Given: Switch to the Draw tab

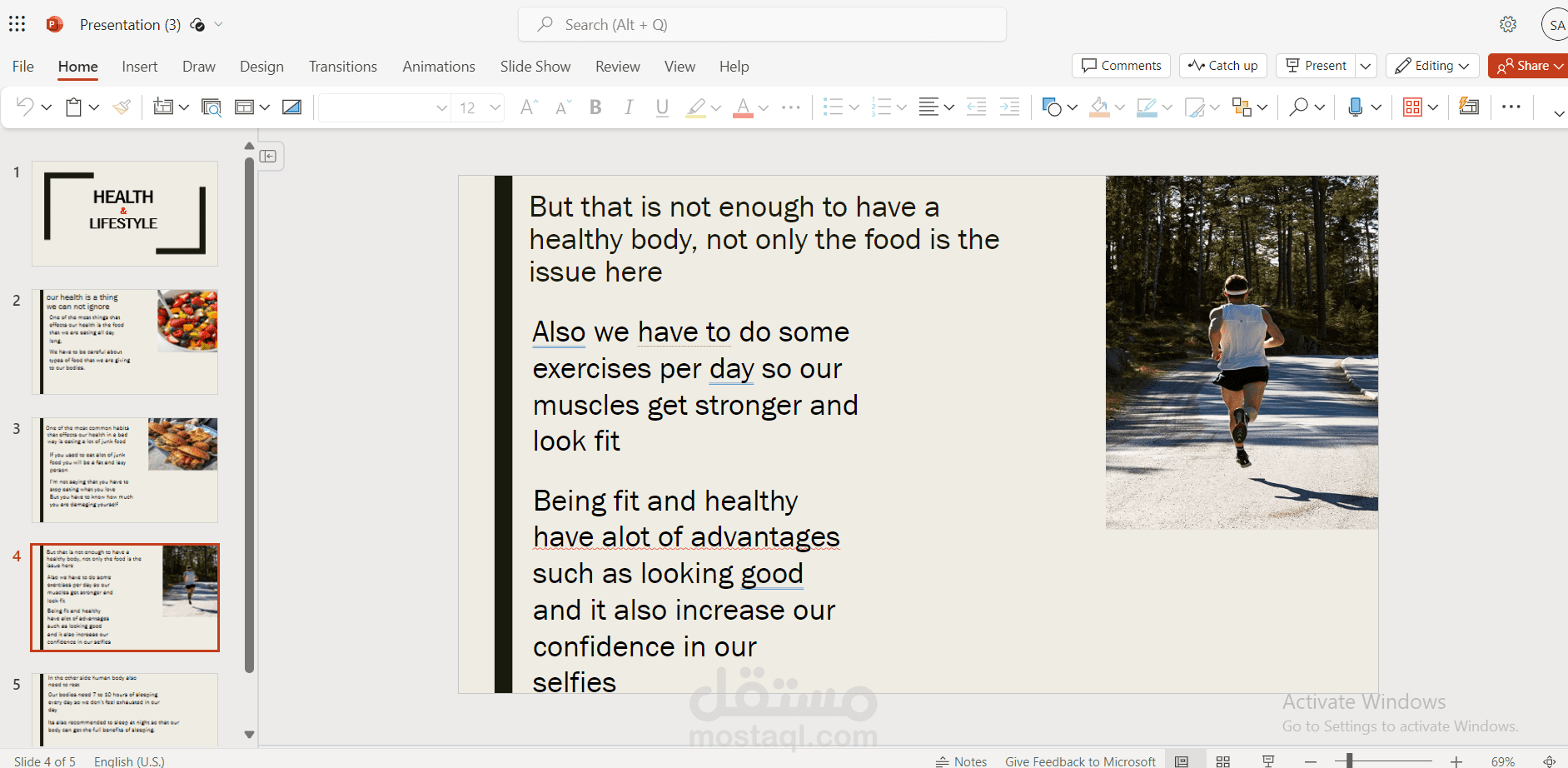Looking at the screenshot, I should click(199, 66).
